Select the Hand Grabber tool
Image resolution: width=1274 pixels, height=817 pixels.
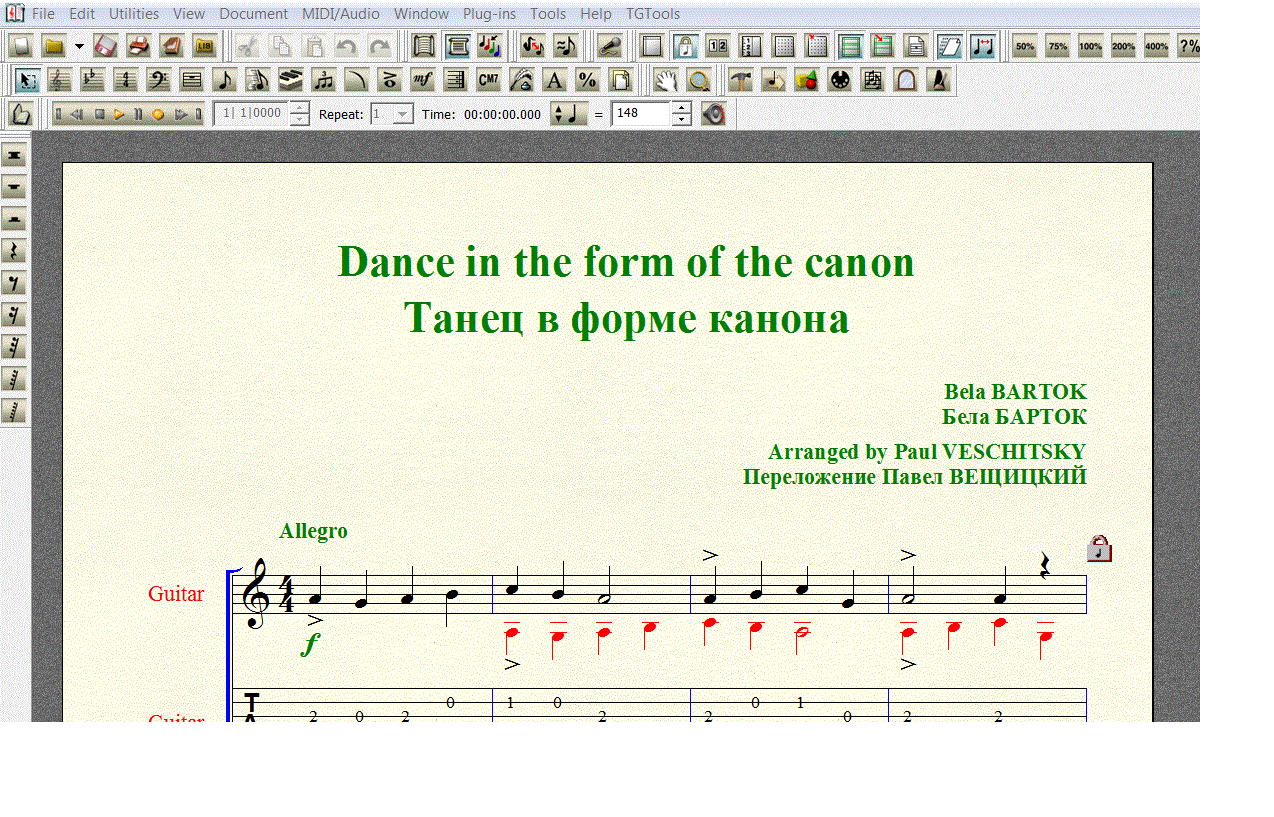[x=666, y=80]
